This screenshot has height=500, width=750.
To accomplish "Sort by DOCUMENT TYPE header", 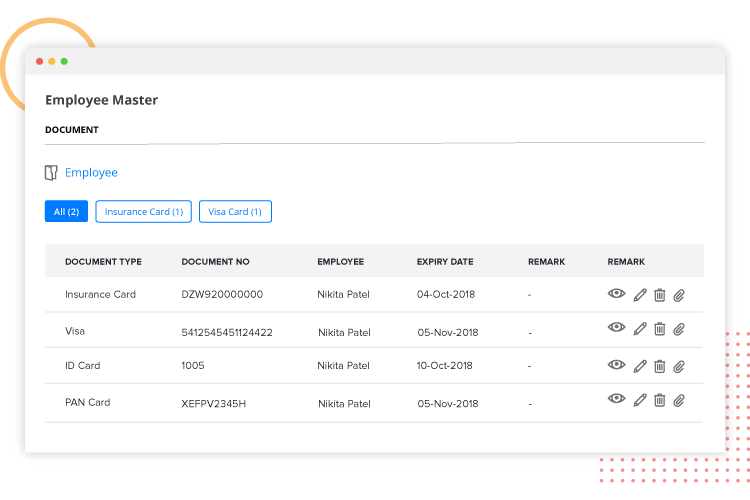I will pos(103,262).
